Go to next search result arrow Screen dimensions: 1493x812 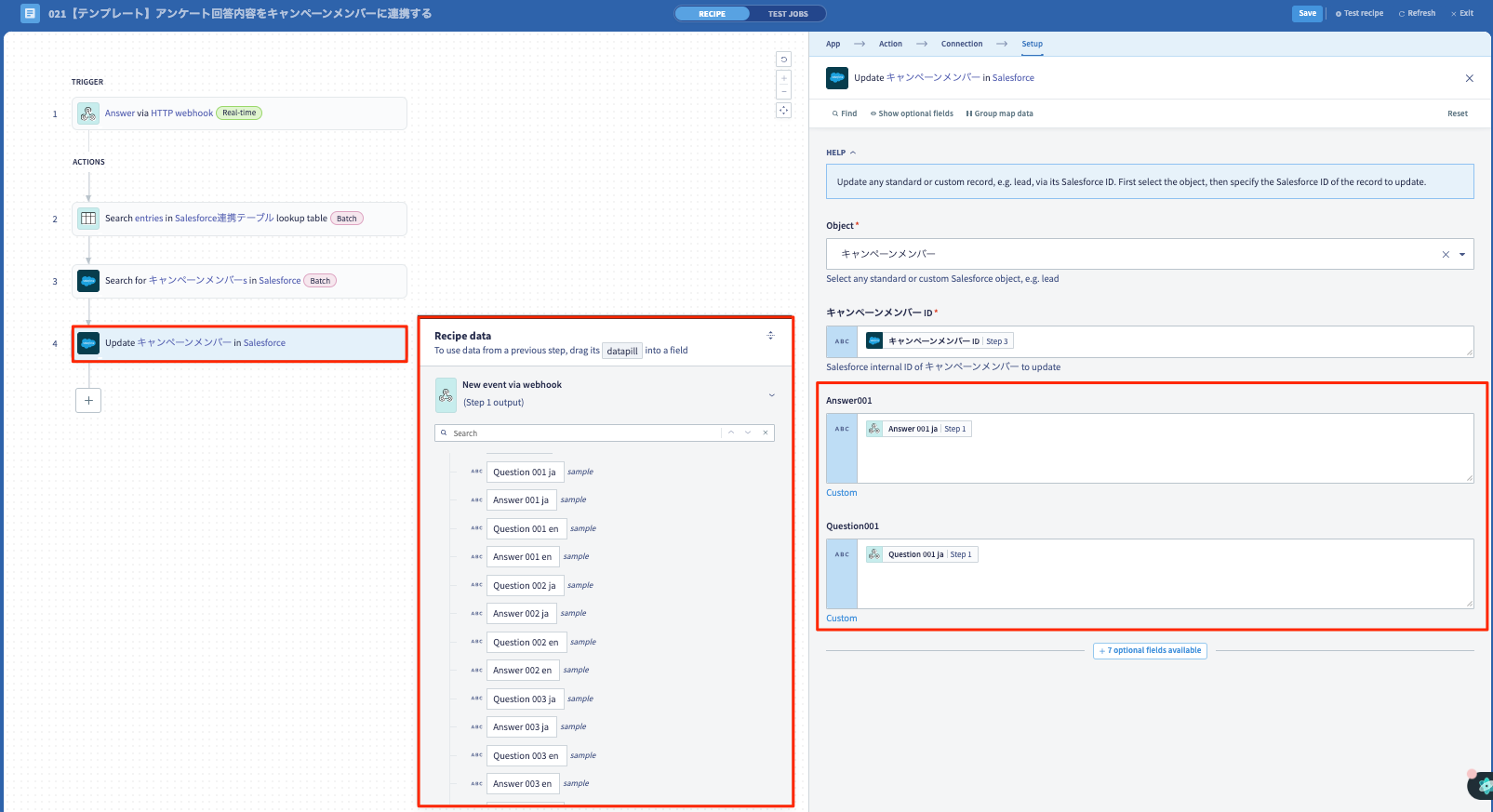click(748, 433)
